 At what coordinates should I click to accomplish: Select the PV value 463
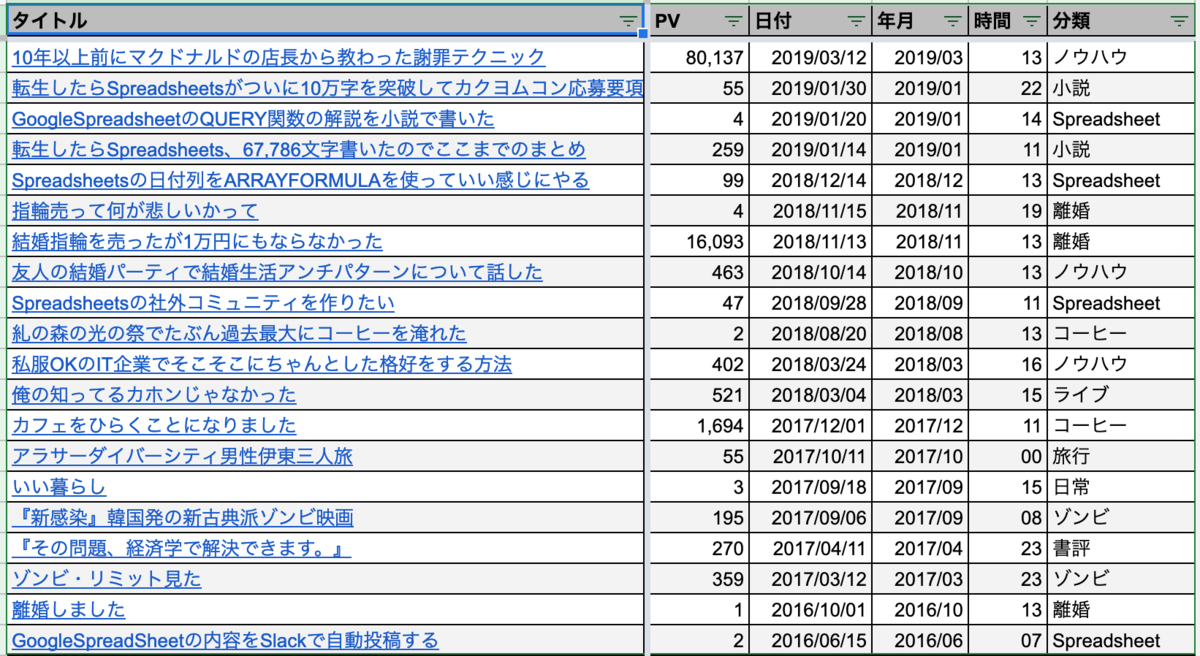(698, 273)
